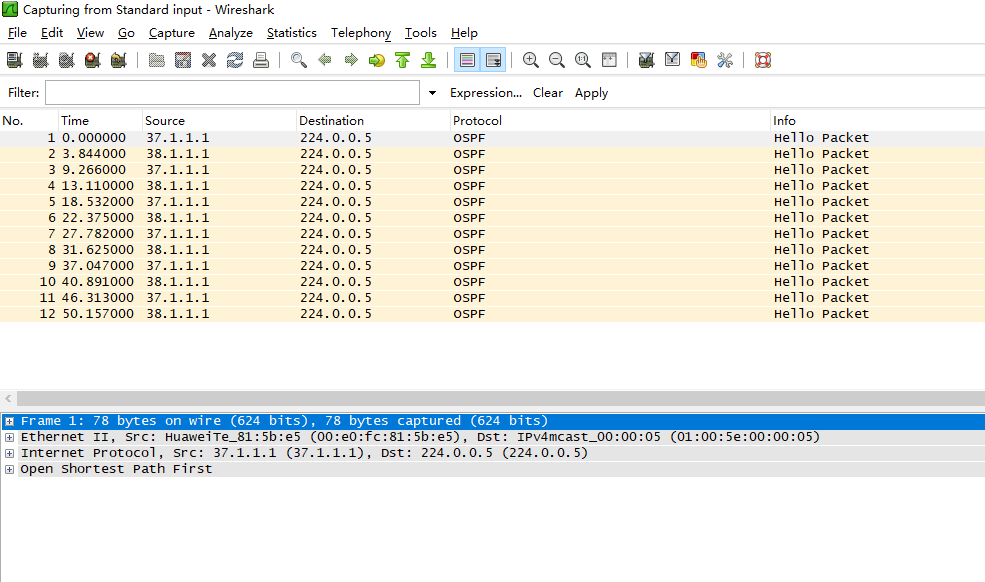Go forward in packet history arrow
Image resolution: width=985 pixels, height=582 pixels.
(351, 60)
